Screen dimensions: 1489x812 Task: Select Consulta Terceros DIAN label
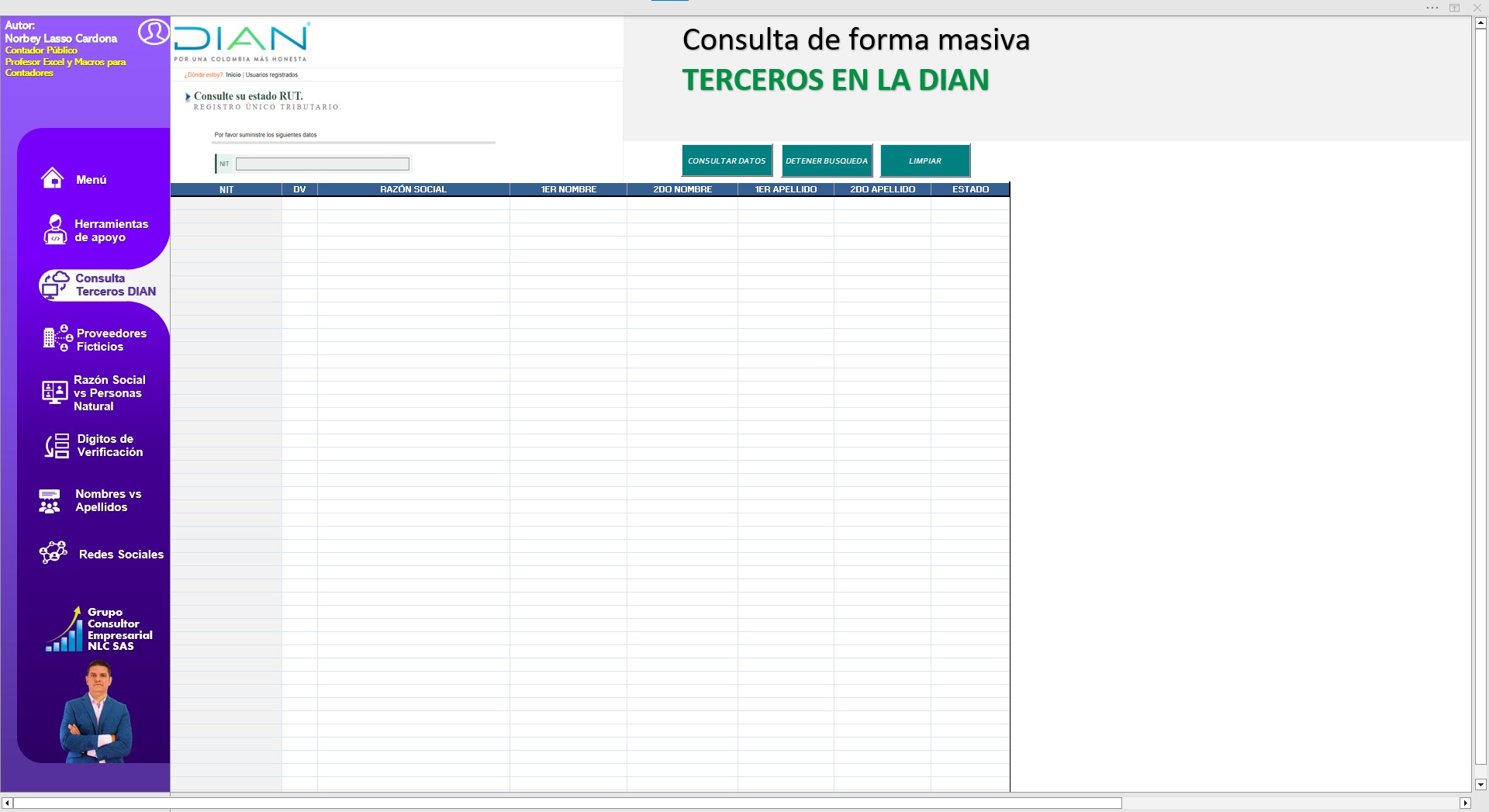pos(116,285)
